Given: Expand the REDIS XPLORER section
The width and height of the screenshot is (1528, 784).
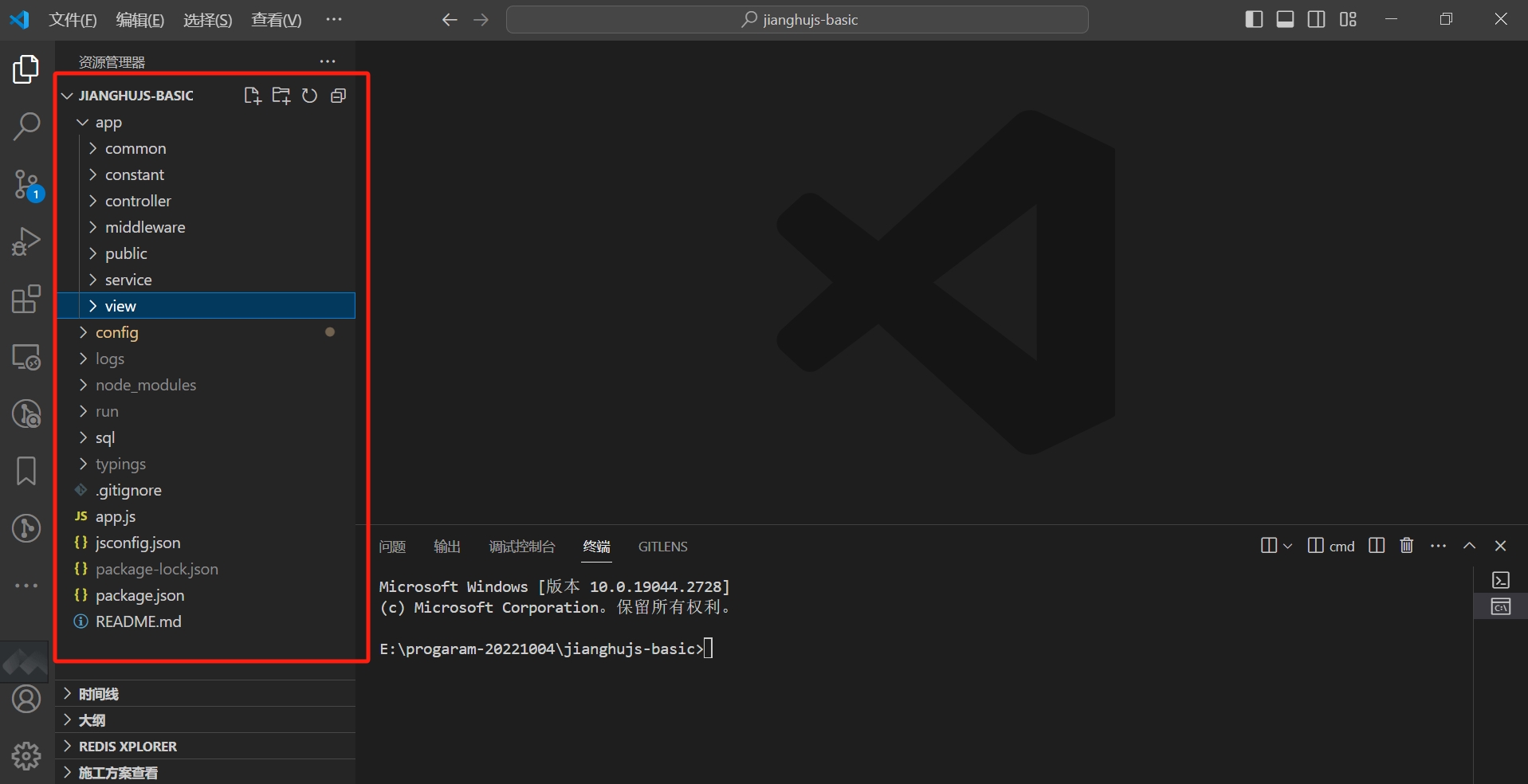Looking at the screenshot, I should coord(128,747).
